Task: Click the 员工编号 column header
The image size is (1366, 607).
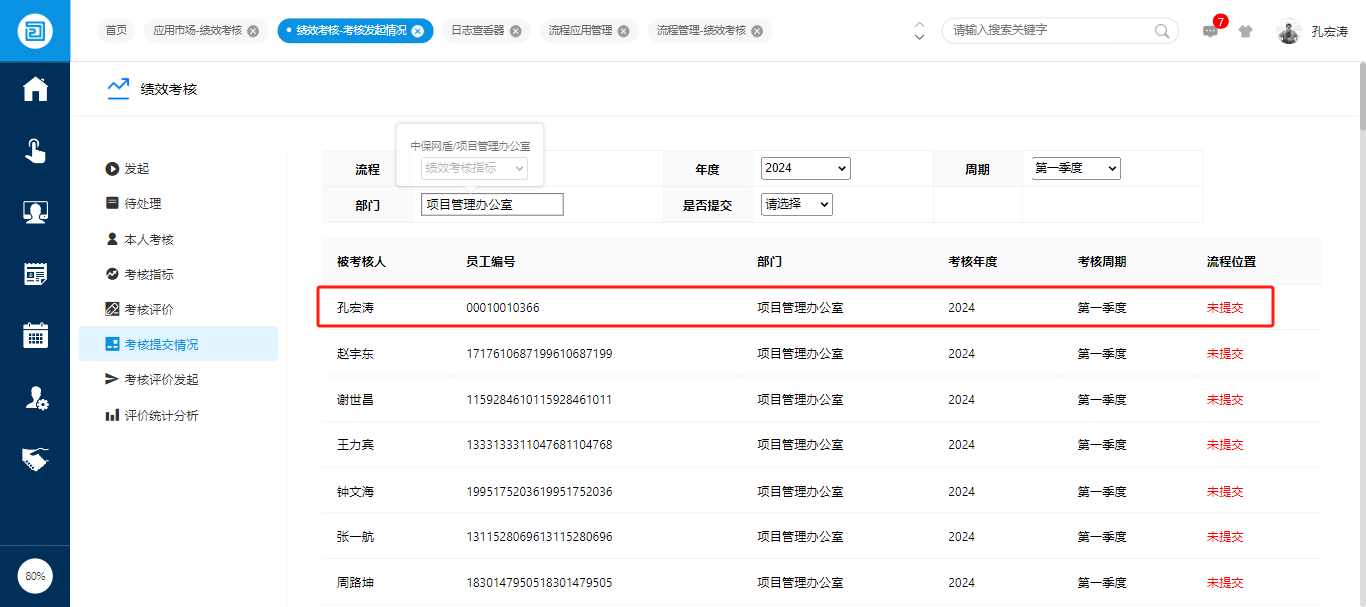Action: [490, 262]
